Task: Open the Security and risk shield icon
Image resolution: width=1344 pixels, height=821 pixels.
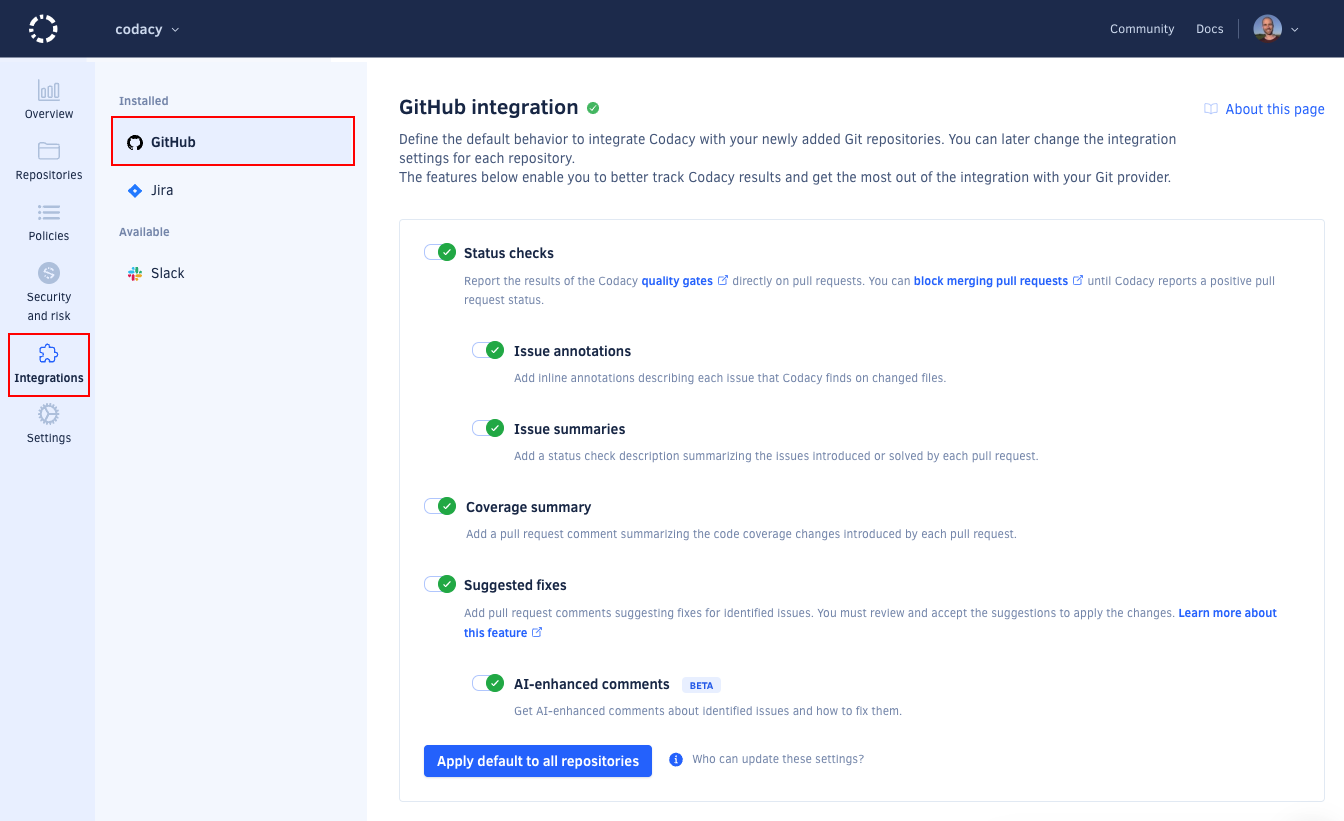Action: click(49, 273)
